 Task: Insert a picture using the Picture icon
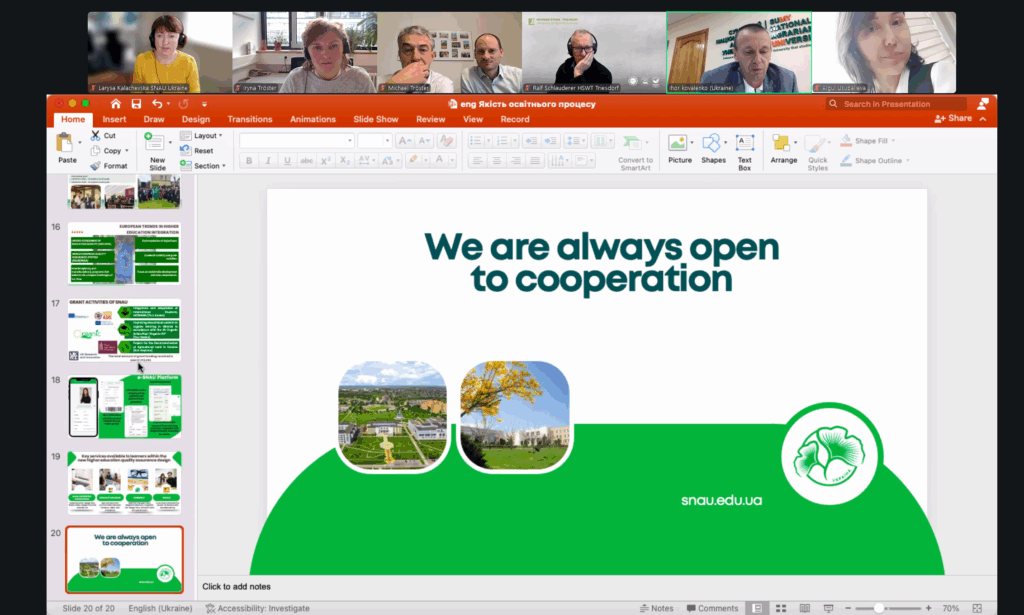(680, 147)
